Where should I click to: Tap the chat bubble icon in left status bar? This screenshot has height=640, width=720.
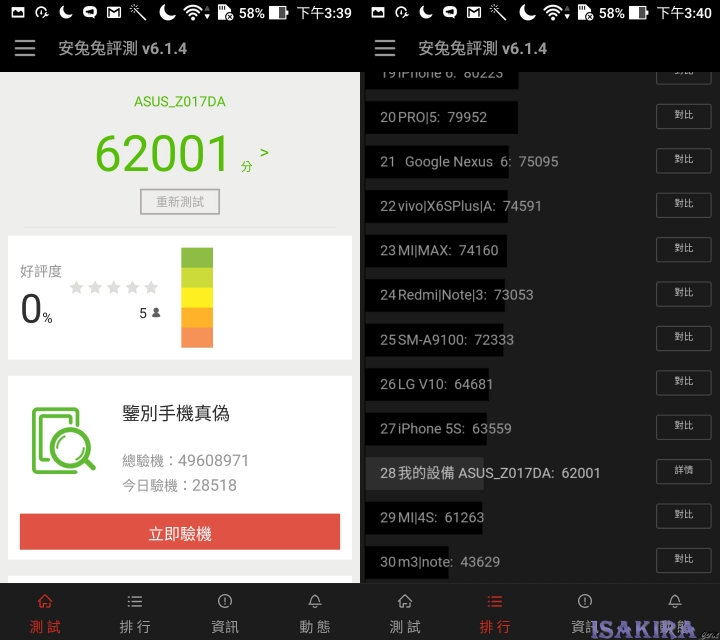(90, 12)
